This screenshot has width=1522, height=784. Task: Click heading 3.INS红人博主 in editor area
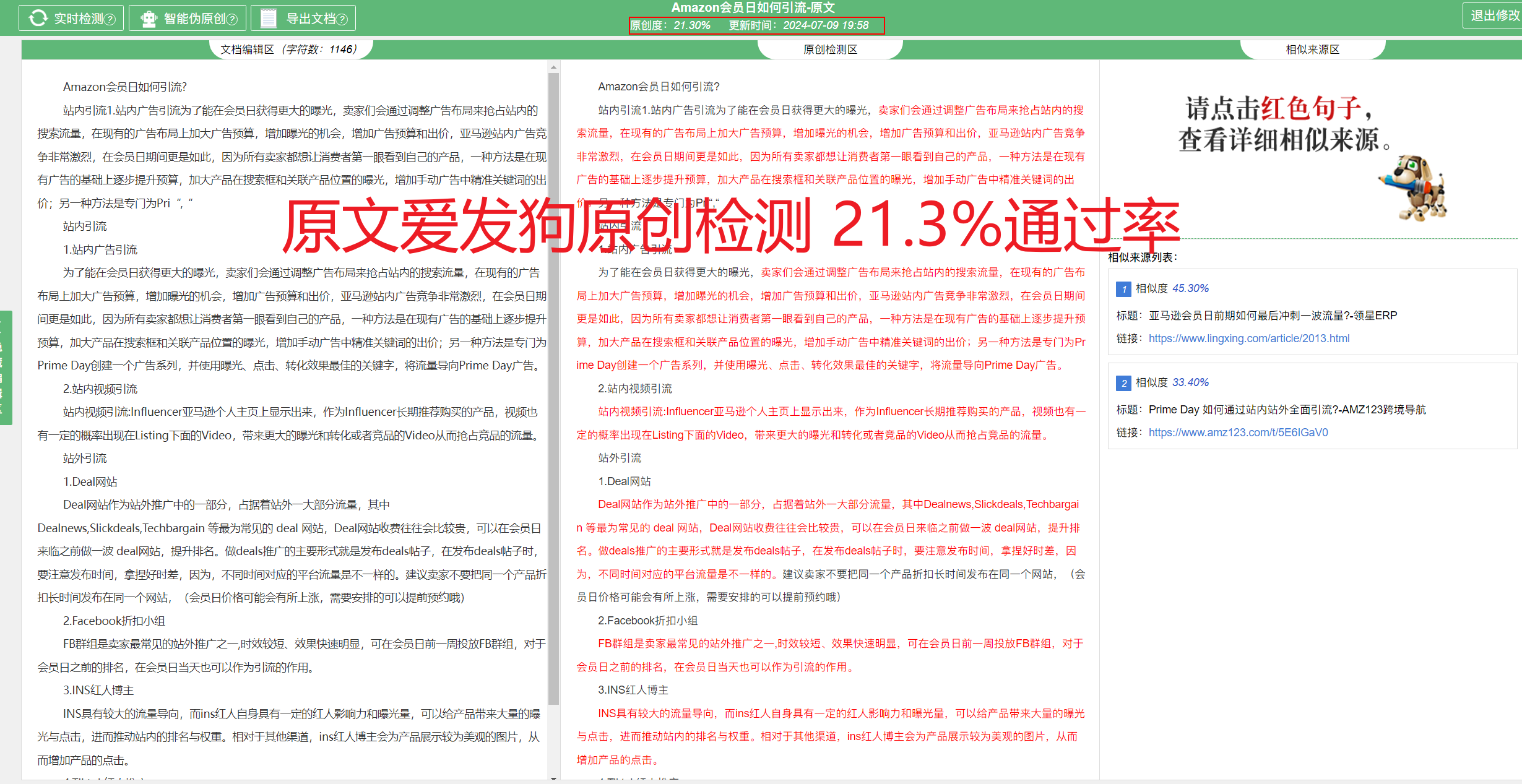click(x=98, y=690)
